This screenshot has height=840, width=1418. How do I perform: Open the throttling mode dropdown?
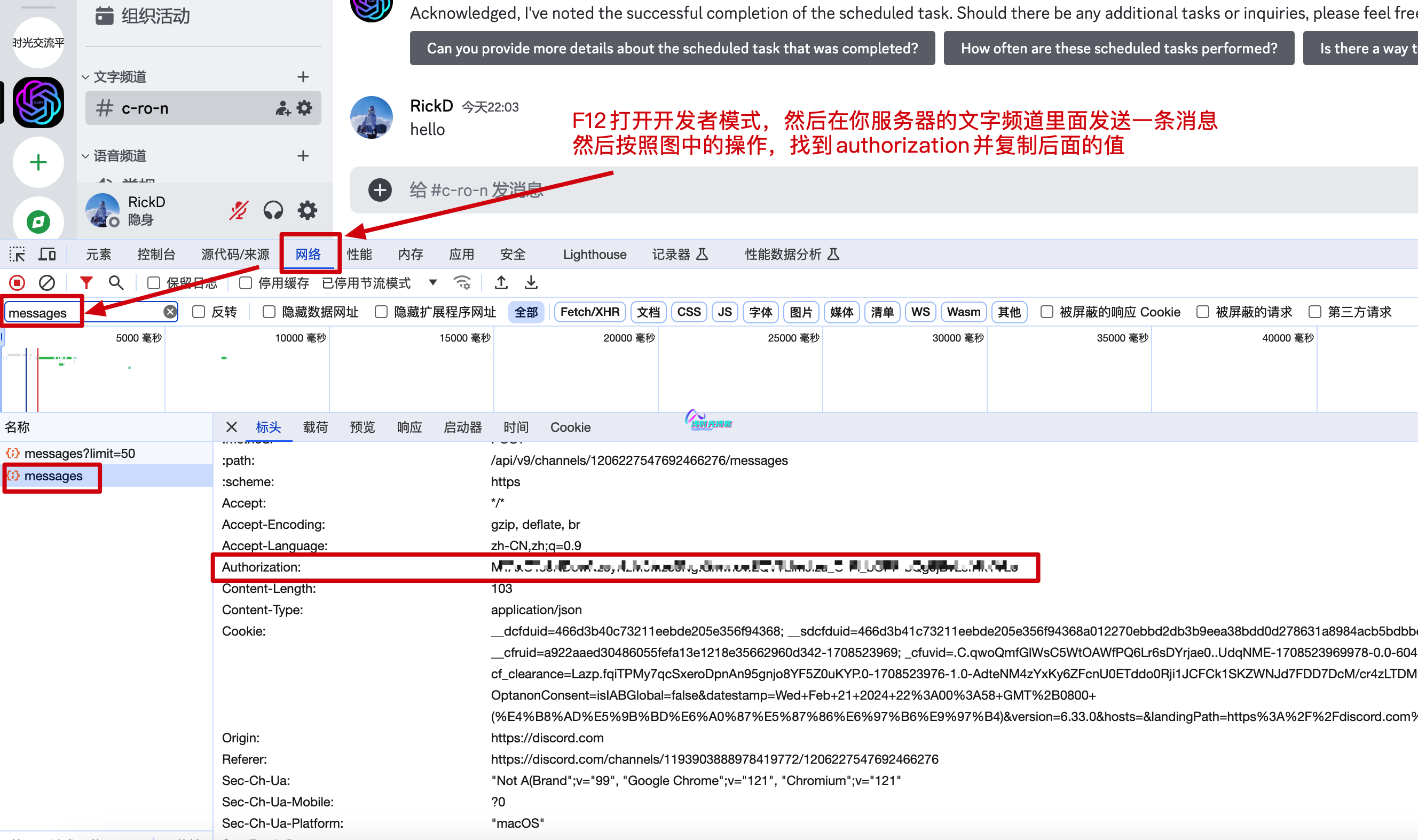[380, 283]
